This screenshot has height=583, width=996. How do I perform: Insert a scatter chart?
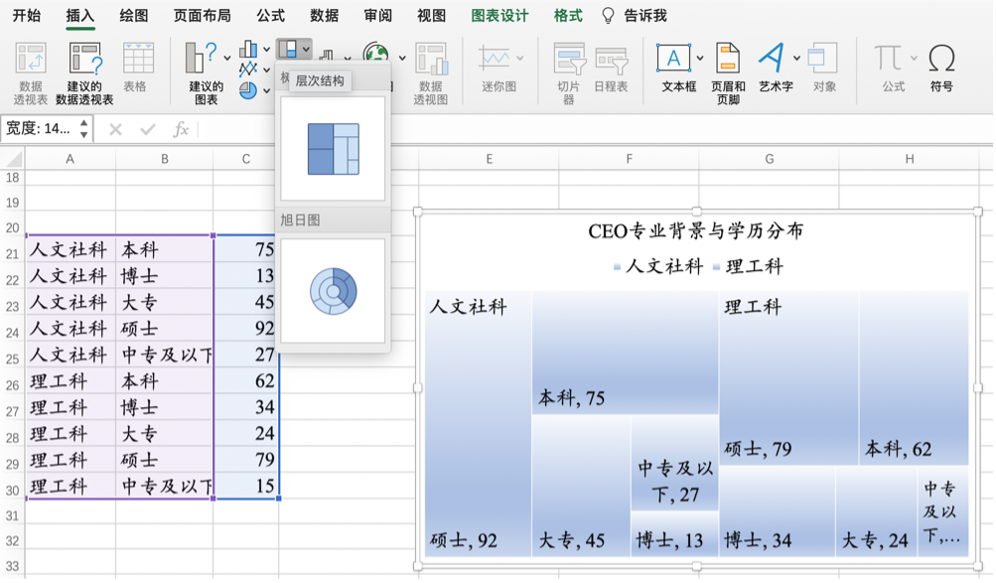click(x=248, y=68)
